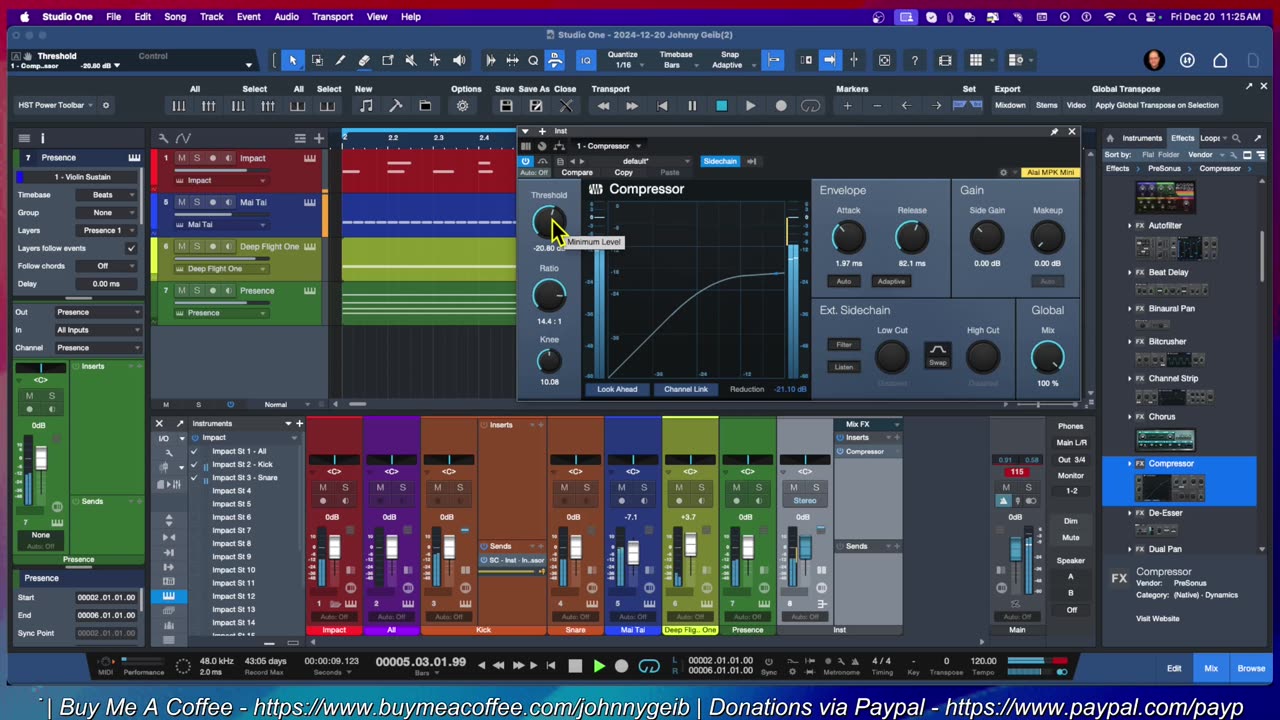Click the help question mark icon
The height and width of the screenshot is (720, 1280).
tap(914, 61)
